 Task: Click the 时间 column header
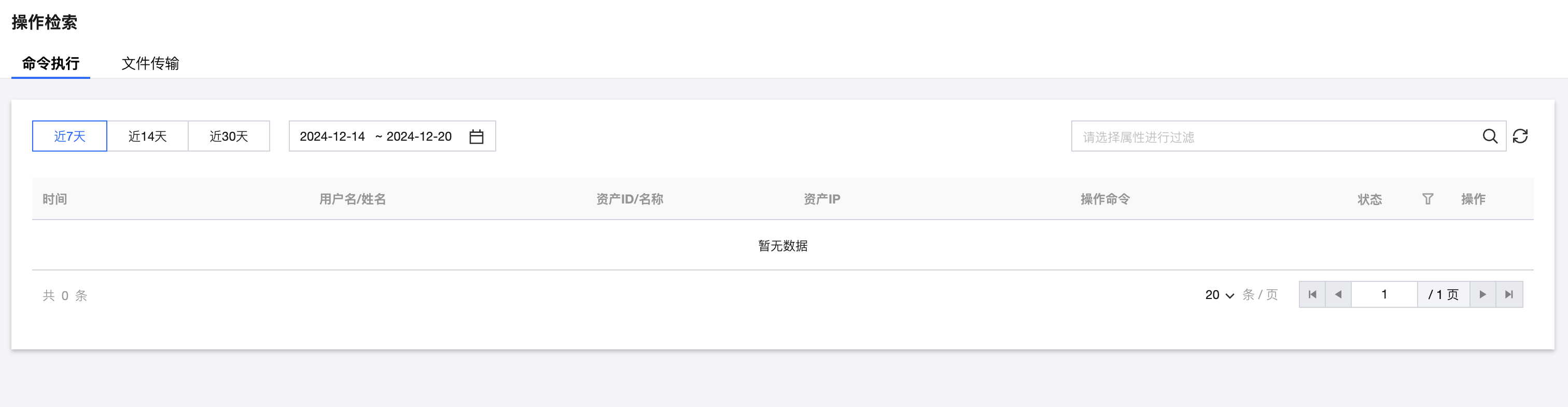[x=55, y=199]
